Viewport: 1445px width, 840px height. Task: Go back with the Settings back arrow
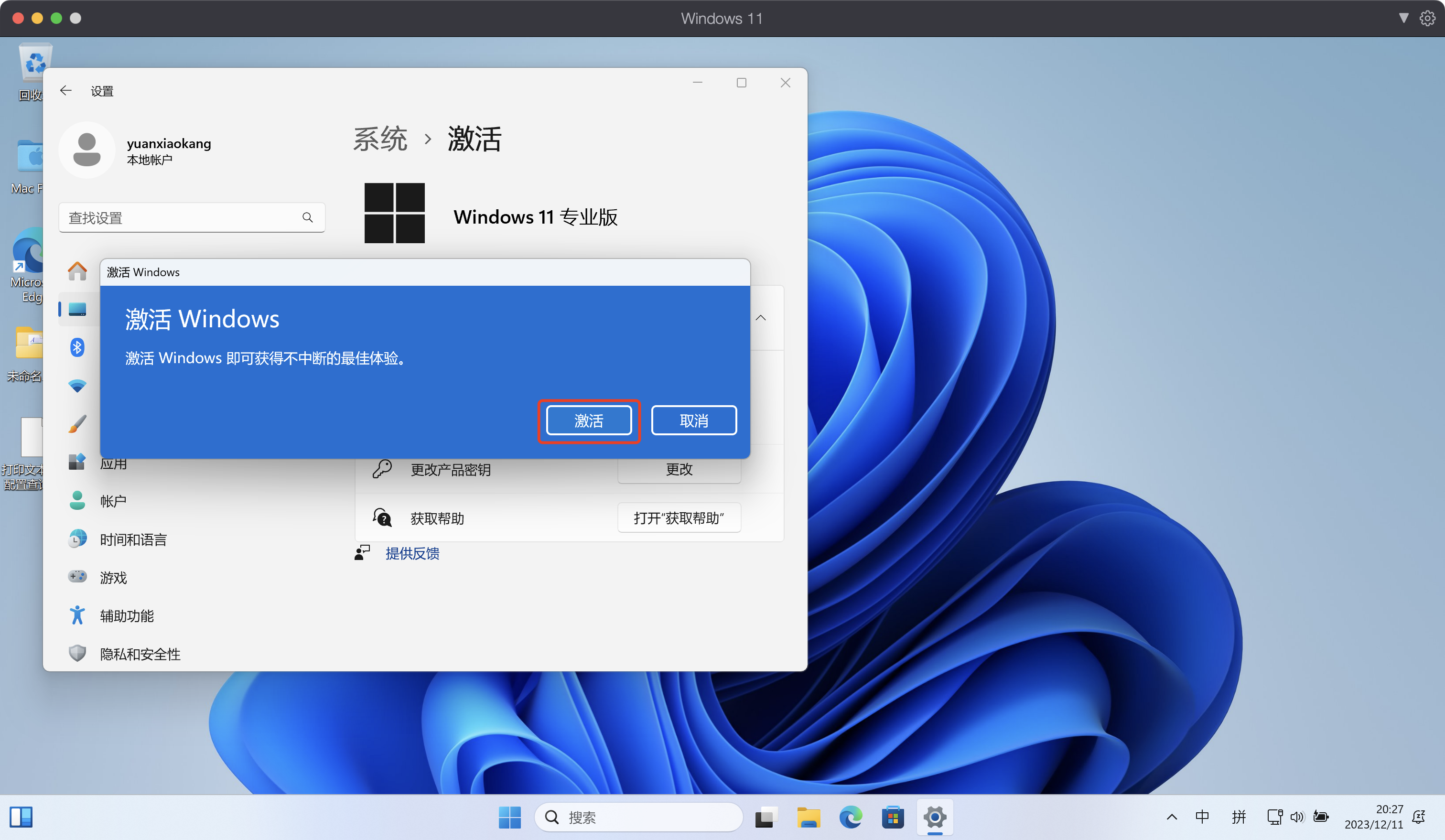pos(66,91)
